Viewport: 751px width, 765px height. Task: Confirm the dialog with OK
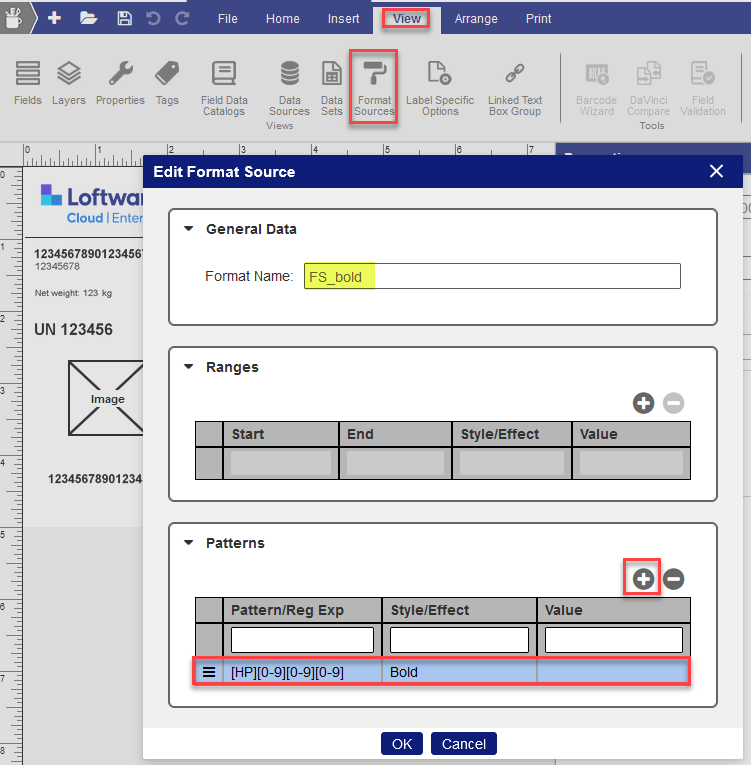(401, 744)
